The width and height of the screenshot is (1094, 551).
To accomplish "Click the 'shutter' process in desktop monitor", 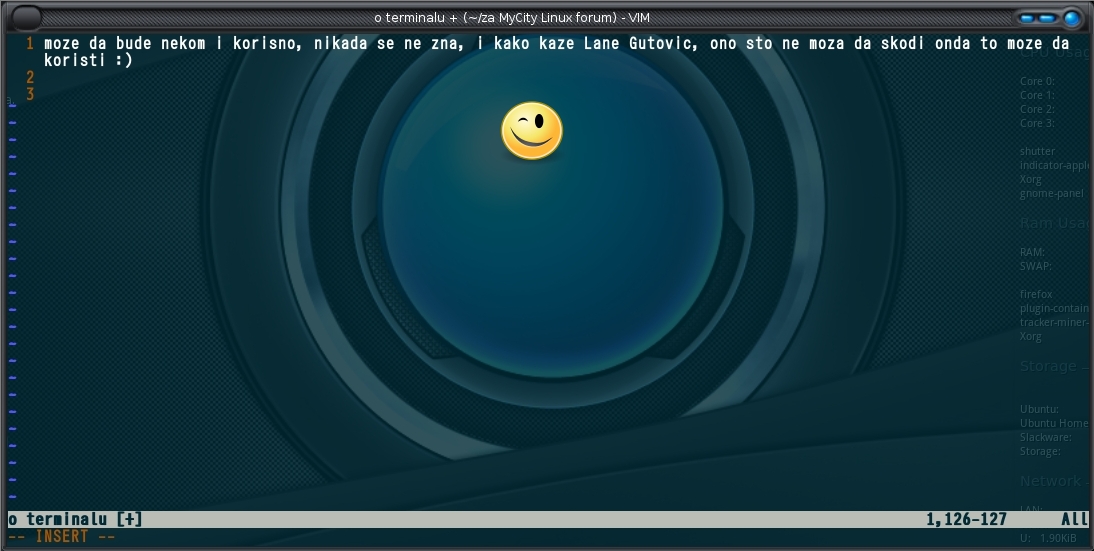I will 1037,151.
